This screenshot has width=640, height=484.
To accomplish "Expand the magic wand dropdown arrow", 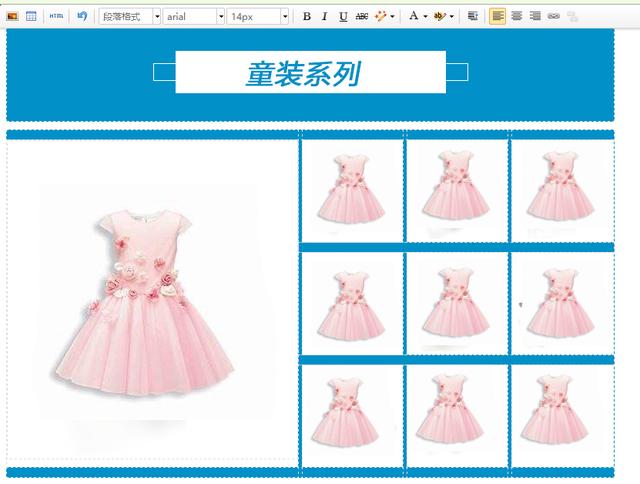I will pyautogui.click(x=392, y=17).
